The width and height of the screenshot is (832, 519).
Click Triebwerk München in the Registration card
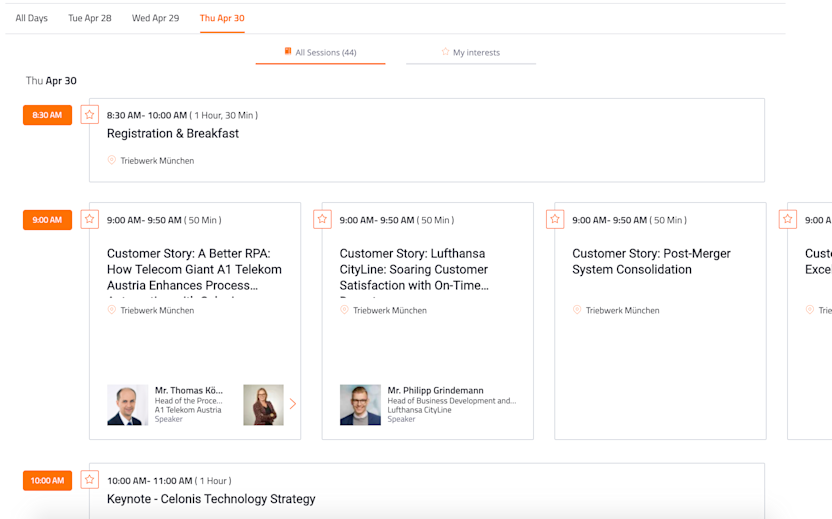pyautogui.click(x=157, y=161)
